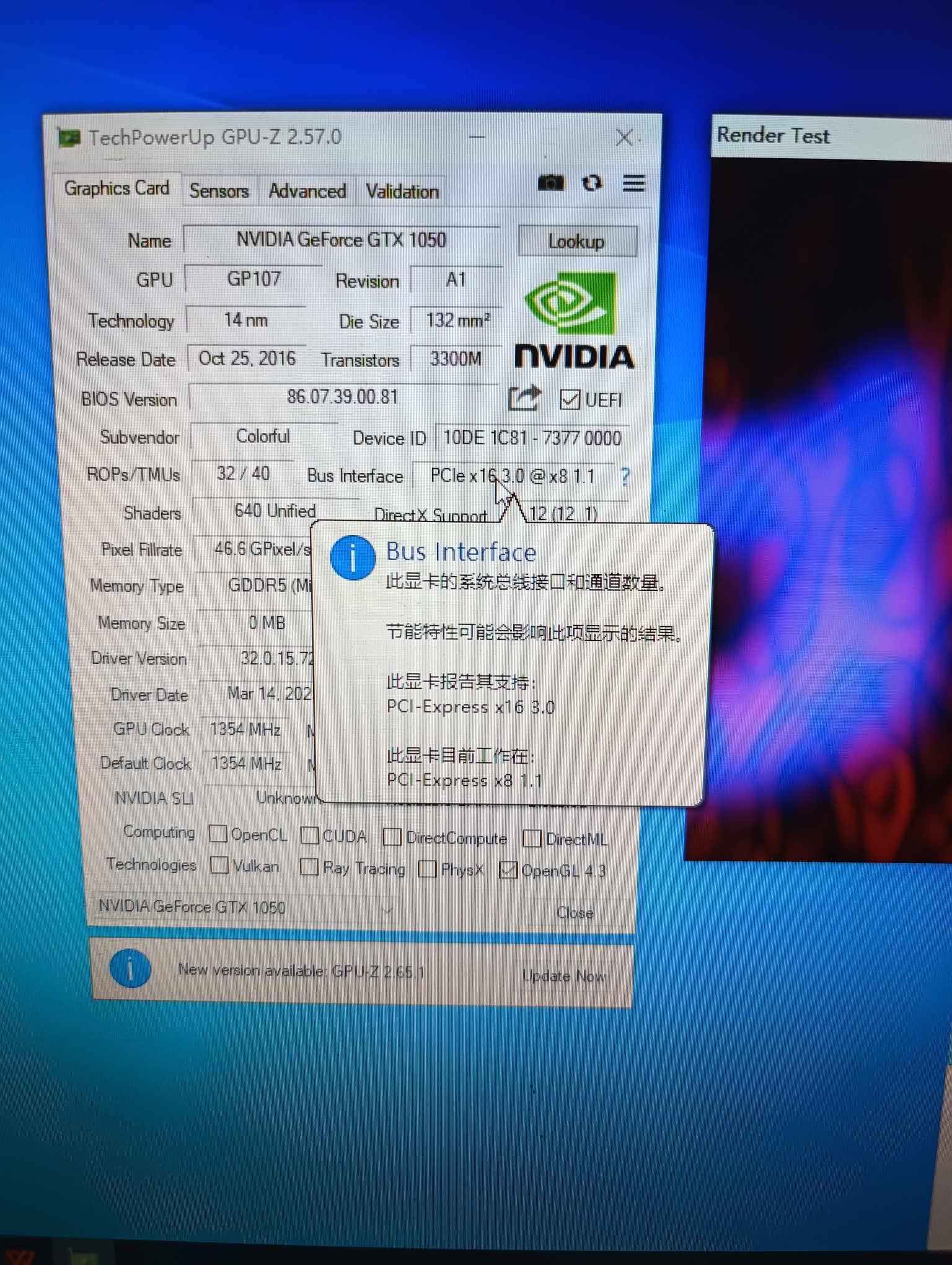This screenshot has width=952, height=1265.
Task: Click the Name field NVIDIA GeForce GTX 1050
Action: (341, 240)
